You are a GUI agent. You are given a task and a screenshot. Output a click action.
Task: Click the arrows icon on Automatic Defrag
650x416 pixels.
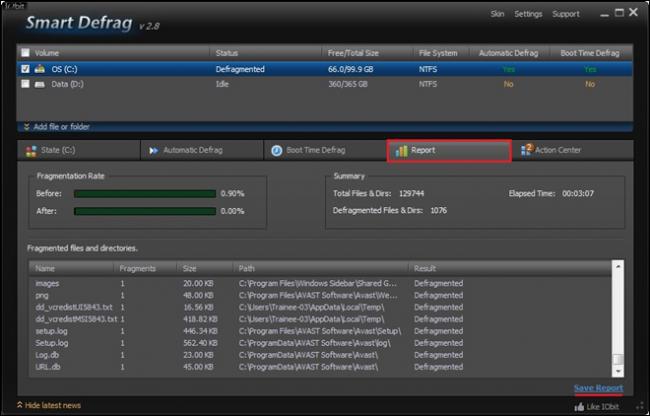click(154, 151)
